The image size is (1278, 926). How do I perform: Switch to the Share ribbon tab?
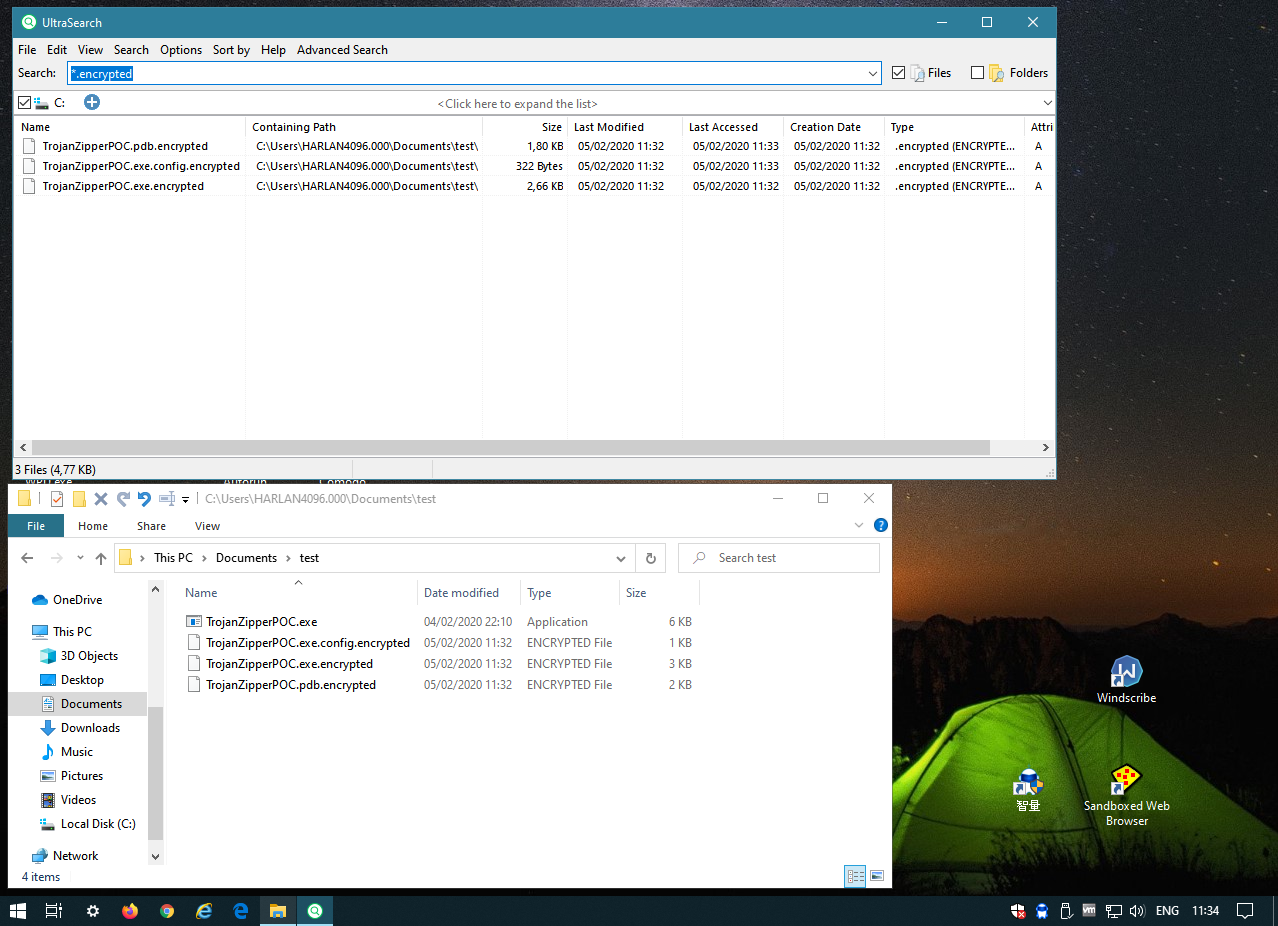pos(152,526)
